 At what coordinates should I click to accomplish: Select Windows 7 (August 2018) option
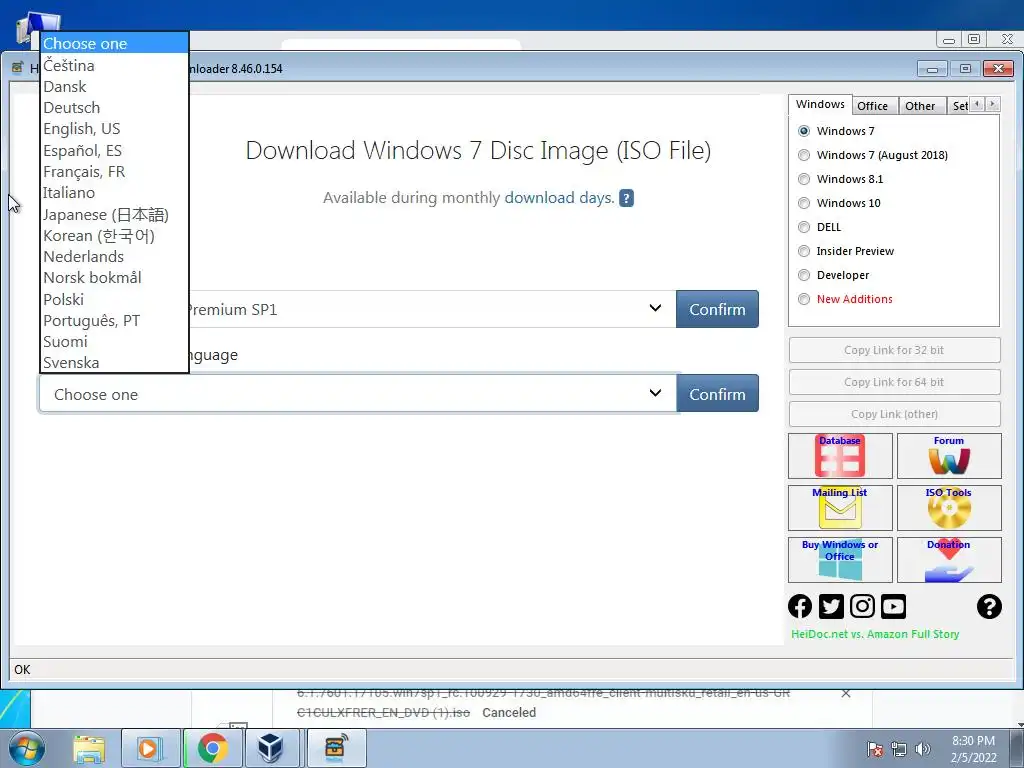pyautogui.click(x=804, y=155)
